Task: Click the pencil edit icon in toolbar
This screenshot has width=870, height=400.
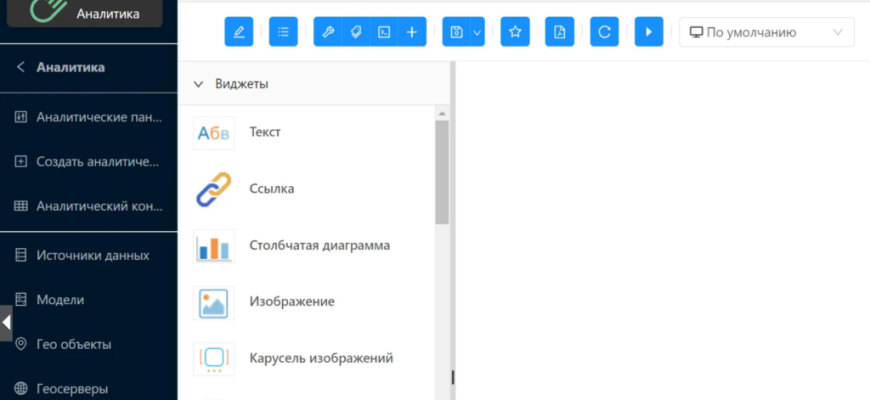Action: click(239, 32)
